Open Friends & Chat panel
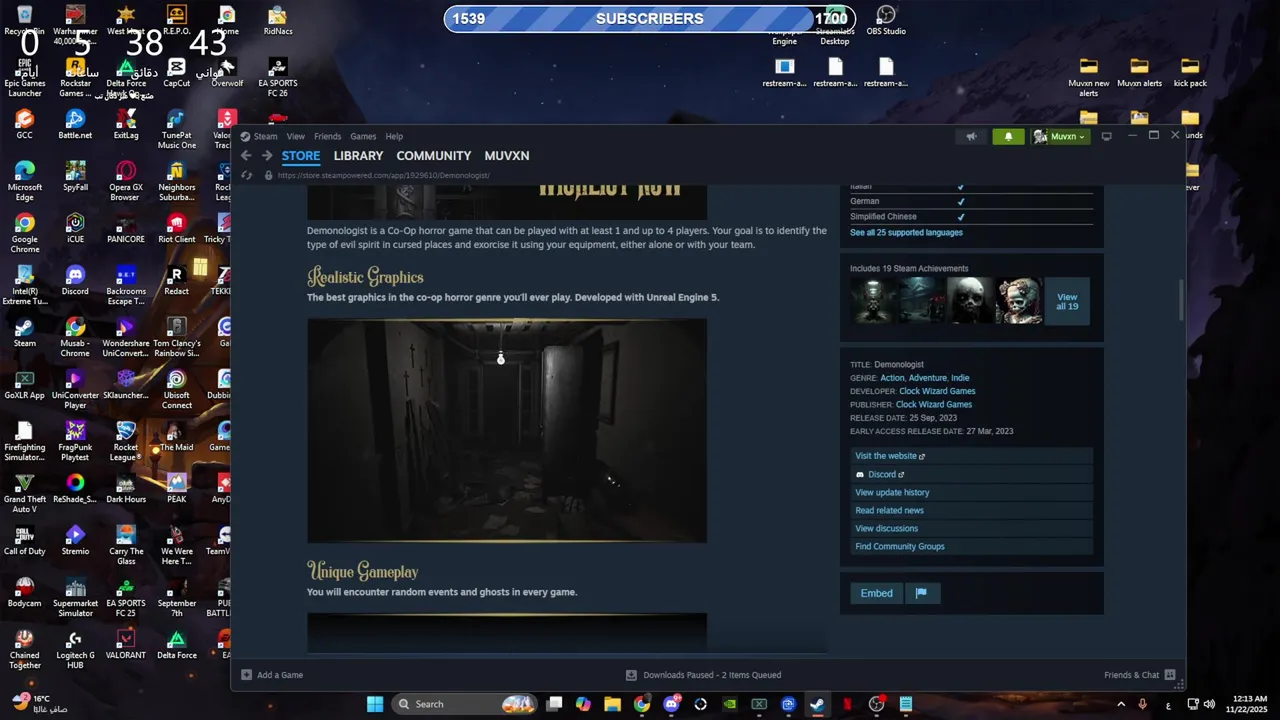1280x720 pixels. [x=1140, y=675]
